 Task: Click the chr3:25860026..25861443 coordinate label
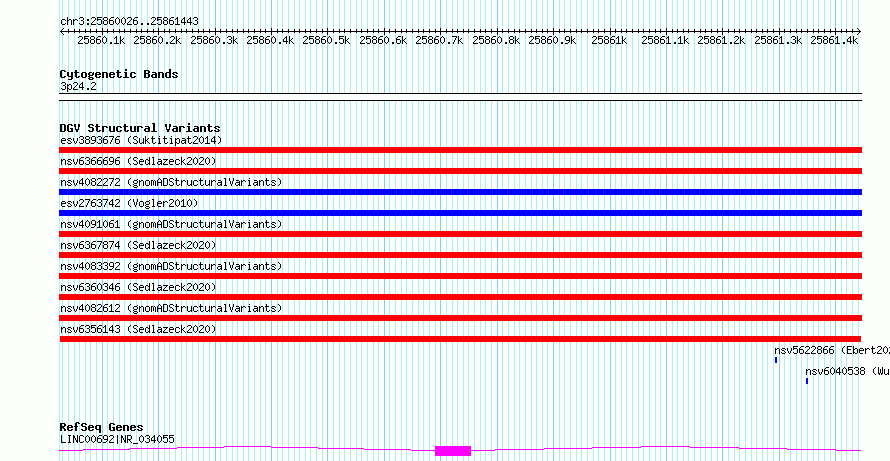(129, 22)
